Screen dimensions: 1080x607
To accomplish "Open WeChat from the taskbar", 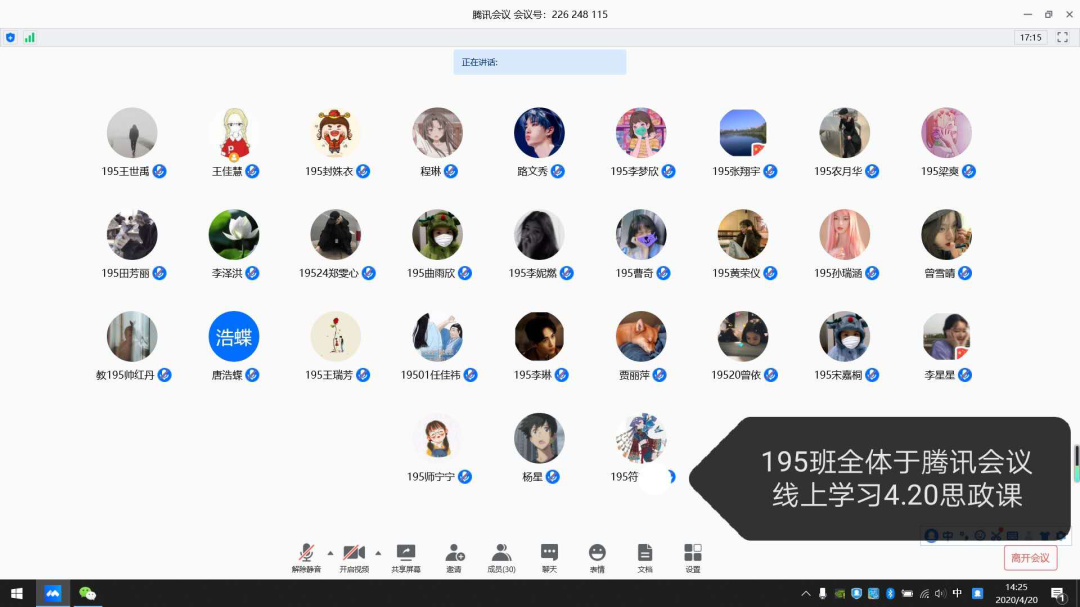I will pos(86,591).
